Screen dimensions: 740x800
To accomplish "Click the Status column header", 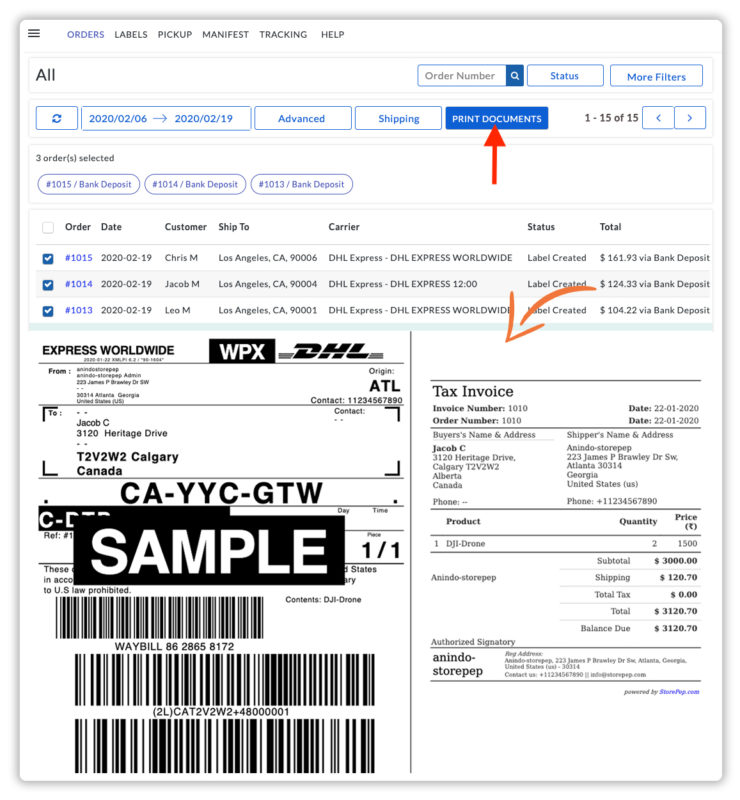I will pyautogui.click(x=541, y=227).
